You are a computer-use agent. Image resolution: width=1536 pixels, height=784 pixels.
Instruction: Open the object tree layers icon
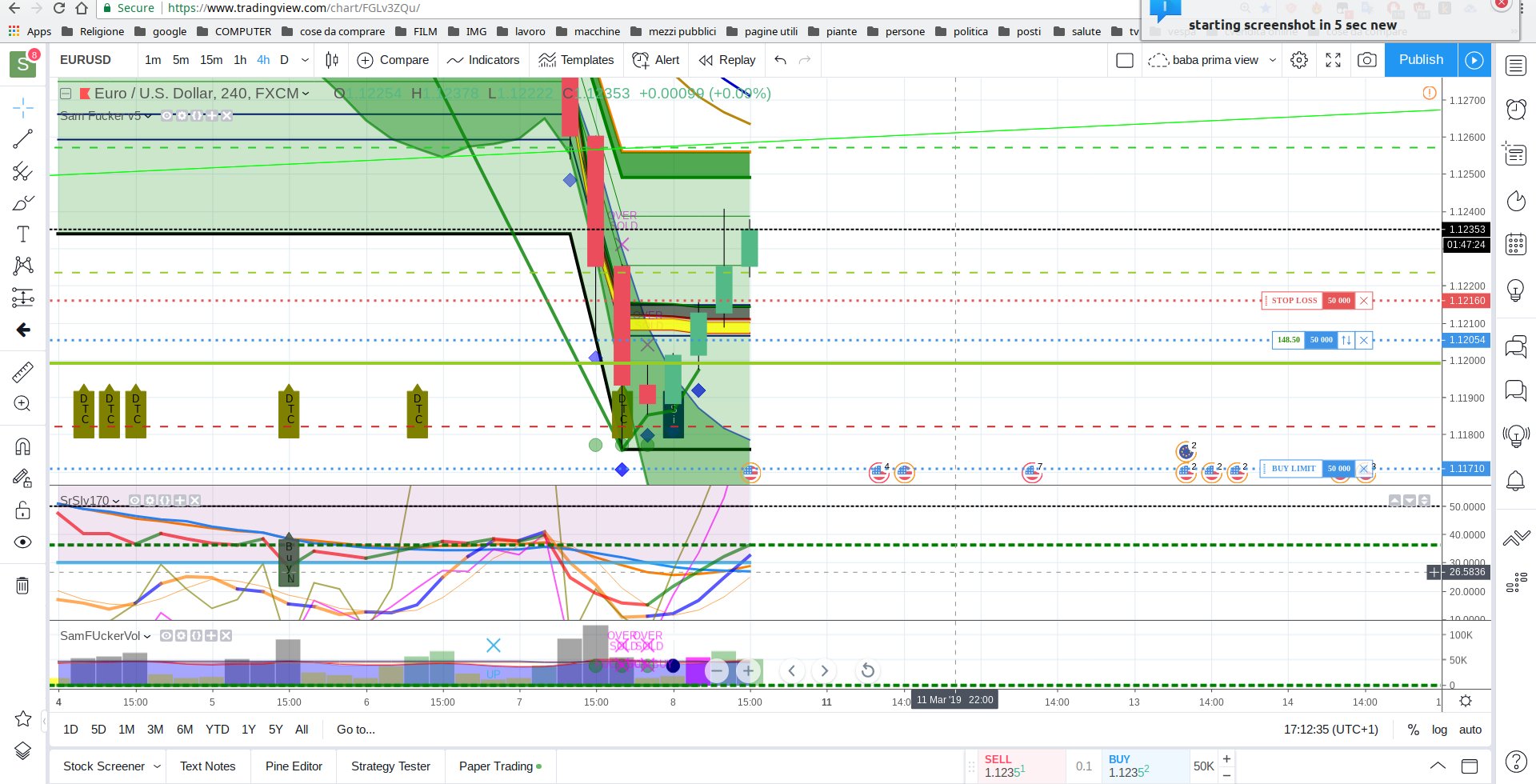point(23,750)
